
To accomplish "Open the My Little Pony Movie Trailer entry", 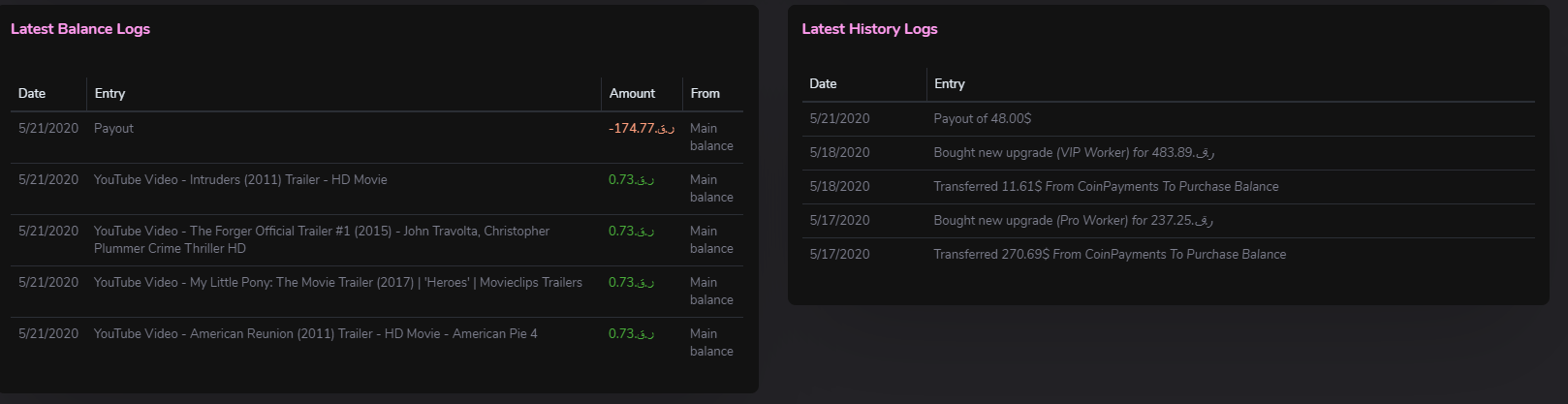I will coord(338,282).
